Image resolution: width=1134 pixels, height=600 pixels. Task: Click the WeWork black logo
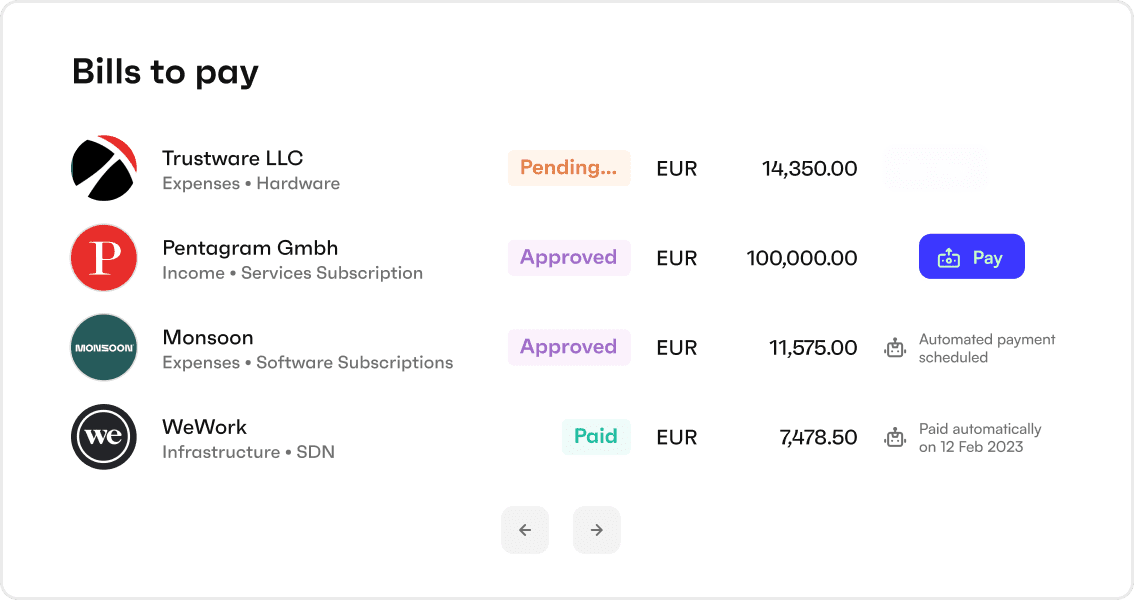104,437
